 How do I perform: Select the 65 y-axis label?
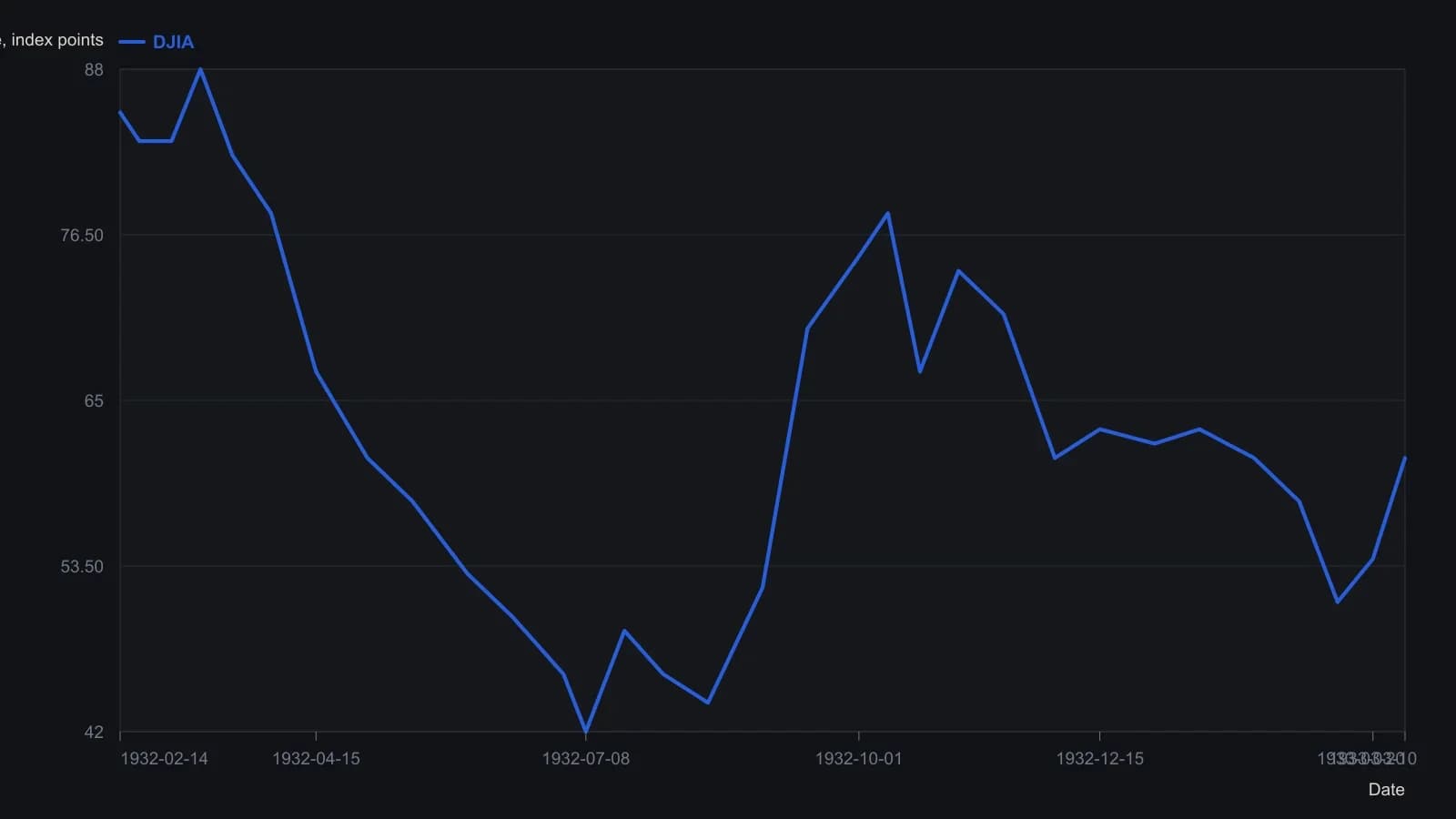click(x=94, y=401)
